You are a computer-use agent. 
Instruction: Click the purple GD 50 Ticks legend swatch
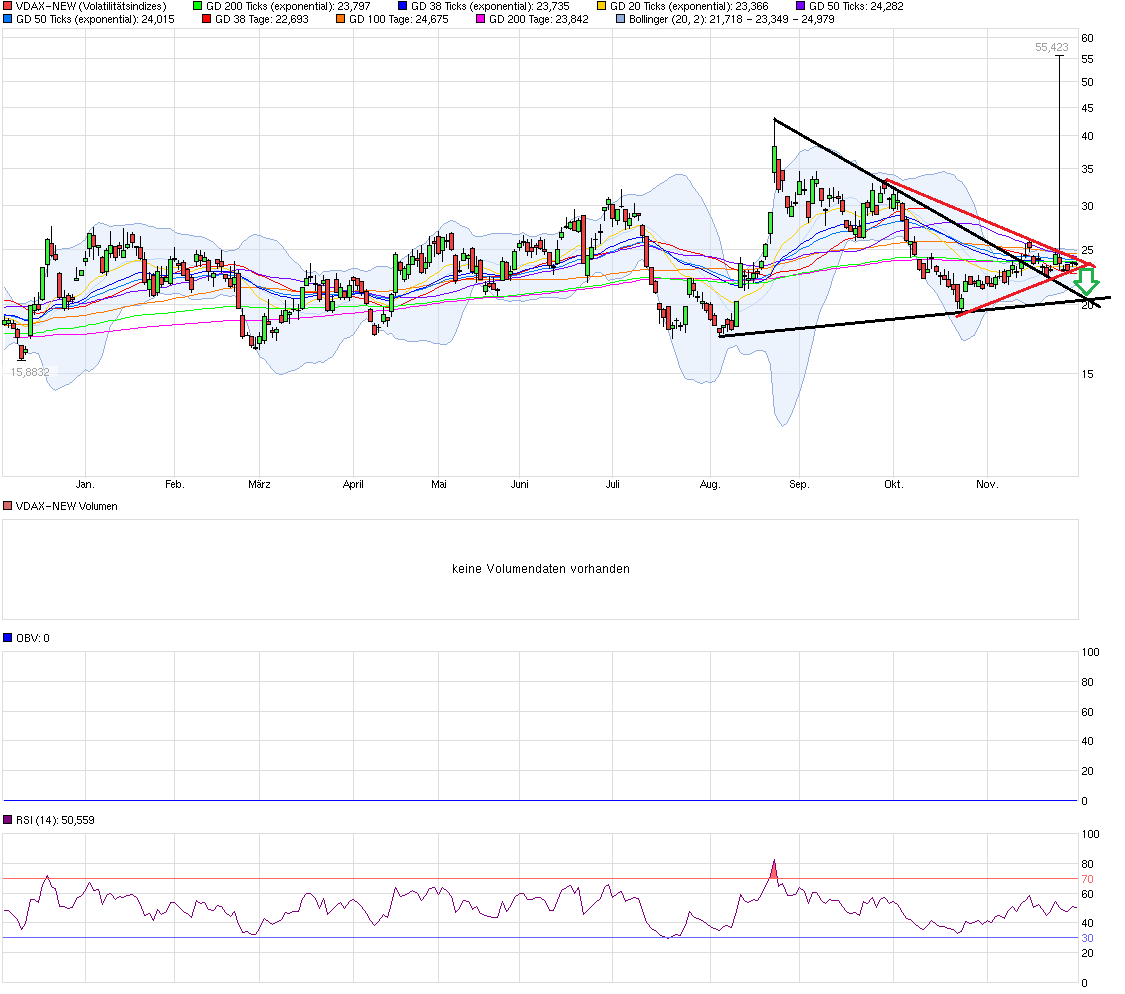(x=801, y=6)
